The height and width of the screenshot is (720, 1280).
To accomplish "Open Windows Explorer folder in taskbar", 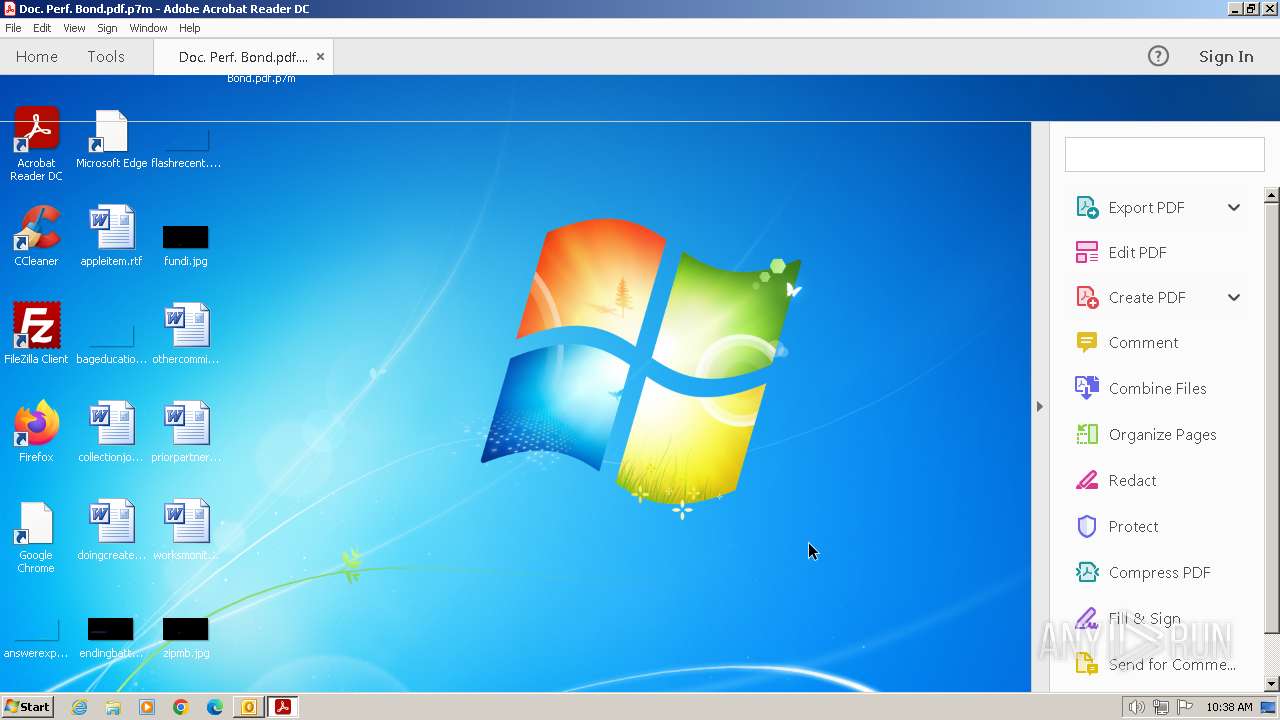I will [x=113, y=707].
